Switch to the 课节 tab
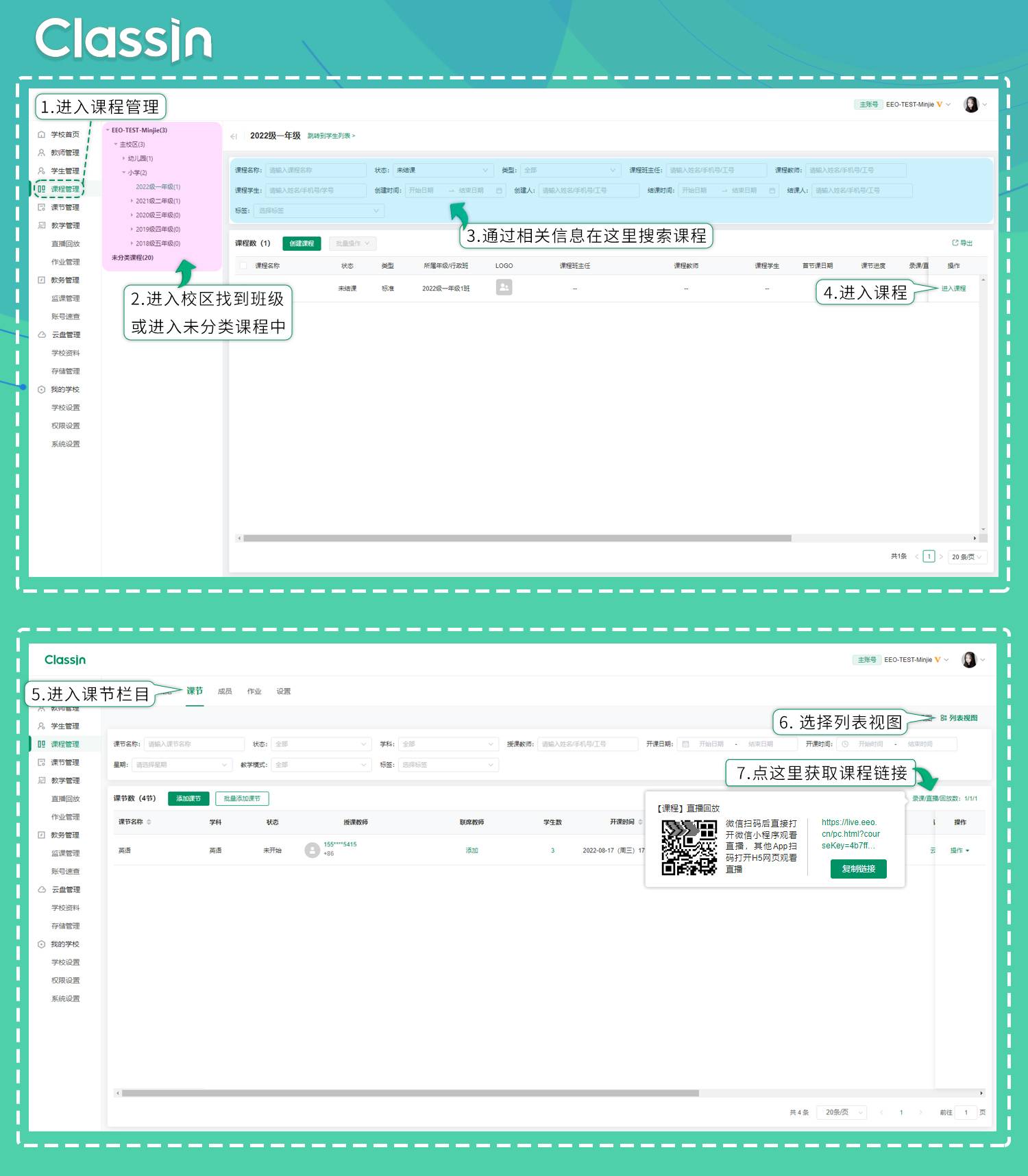The width and height of the screenshot is (1028, 1176). [x=195, y=691]
